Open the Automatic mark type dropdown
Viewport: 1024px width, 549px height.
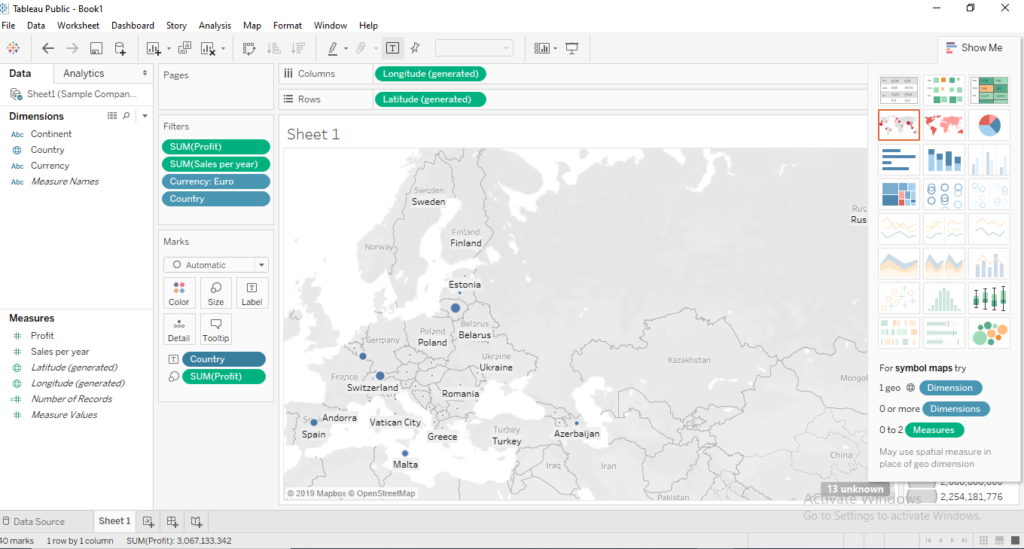coord(216,265)
